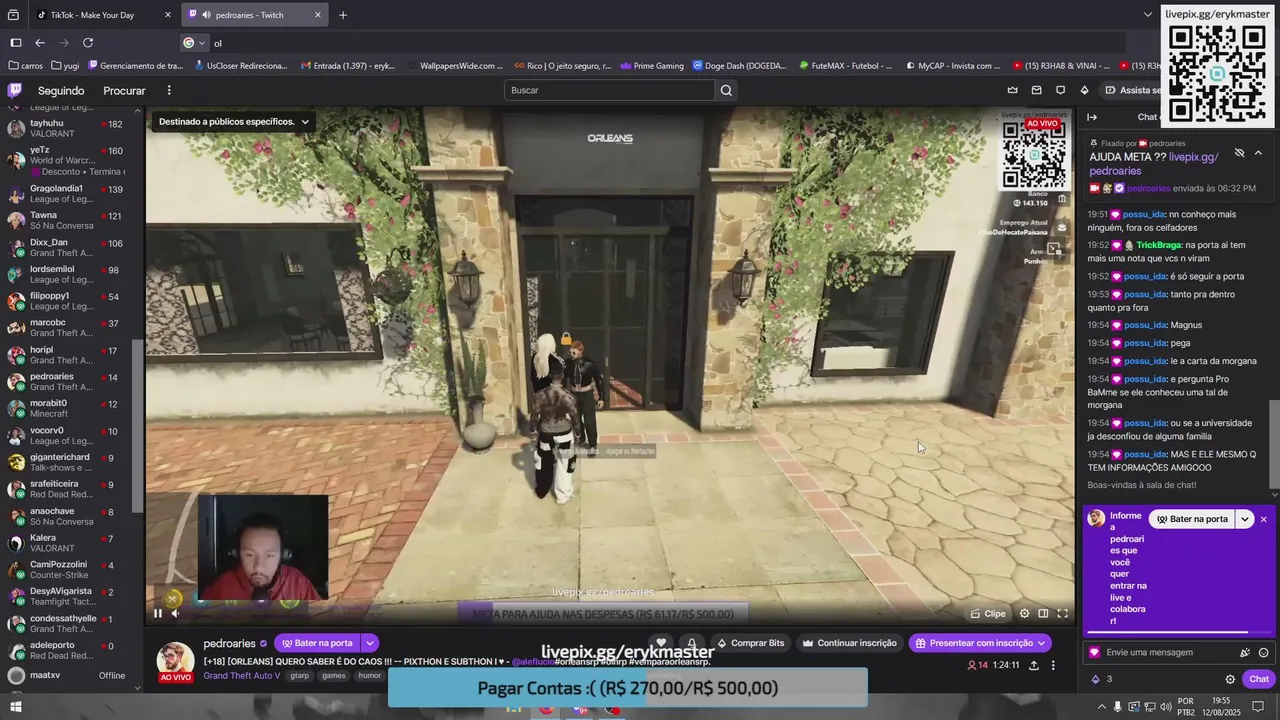
Task: Go to Procurar tab
Action: coord(124,90)
